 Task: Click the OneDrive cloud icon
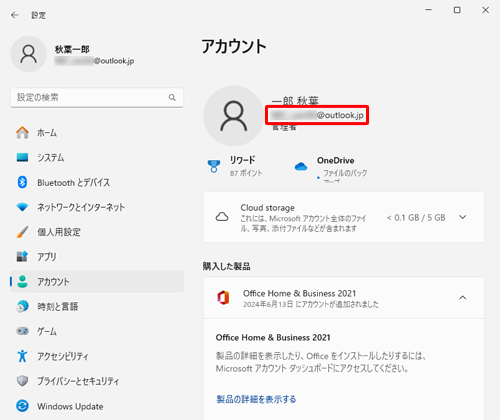301,166
